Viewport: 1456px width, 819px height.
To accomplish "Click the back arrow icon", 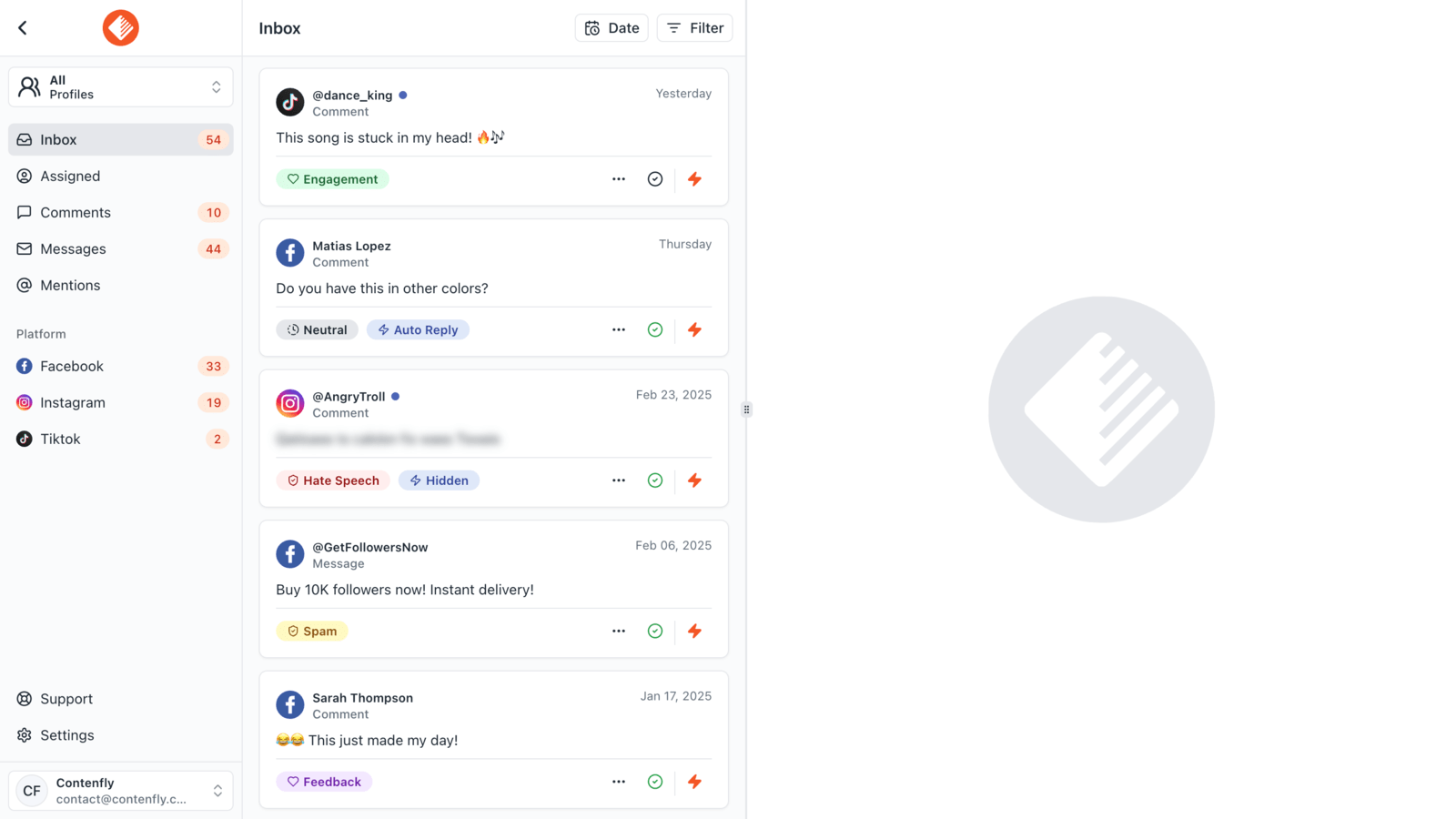I will tap(23, 28).
